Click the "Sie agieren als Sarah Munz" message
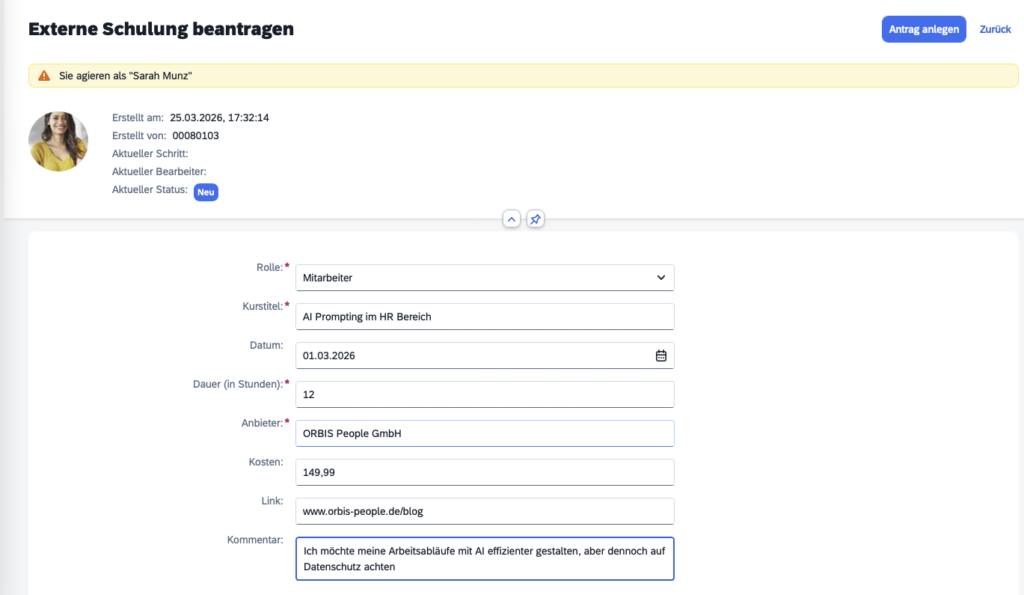This screenshot has width=1024, height=595. [126, 76]
